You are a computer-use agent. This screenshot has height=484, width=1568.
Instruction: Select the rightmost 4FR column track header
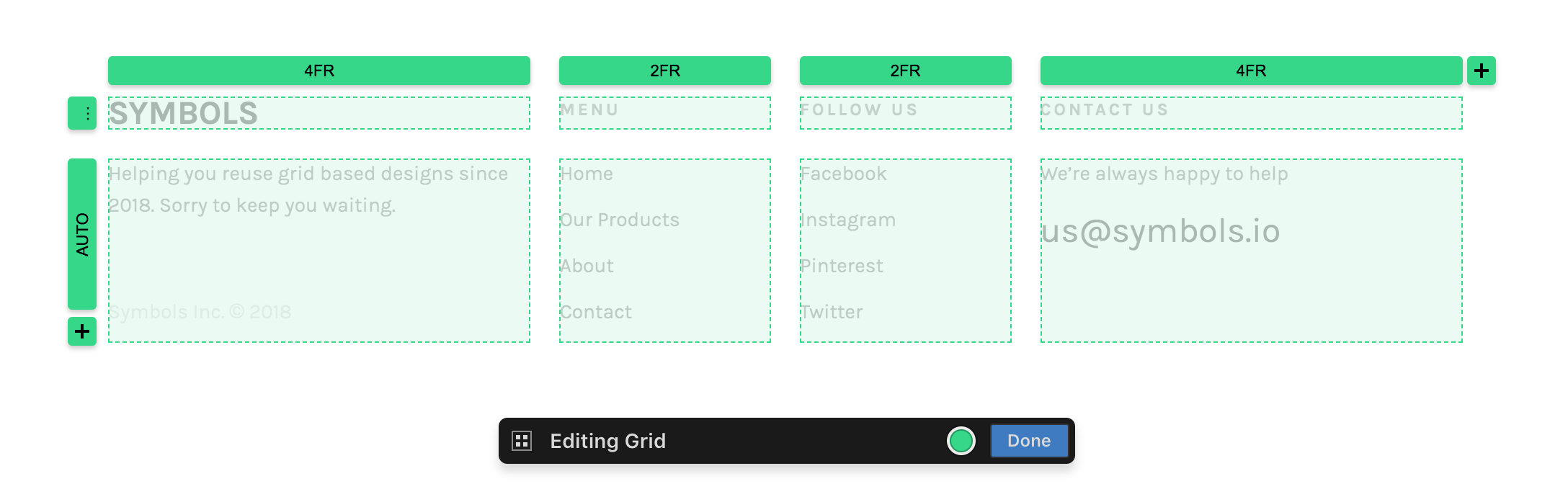[x=1250, y=71]
